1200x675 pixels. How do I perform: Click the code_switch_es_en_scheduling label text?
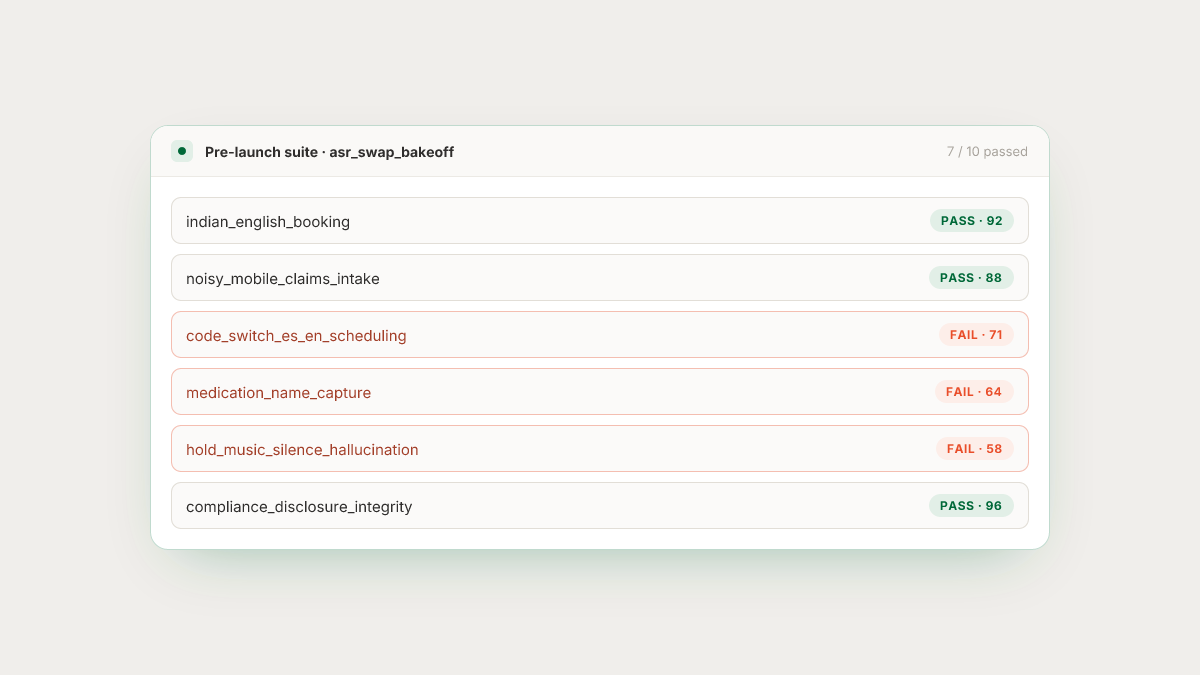tap(296, 336)
